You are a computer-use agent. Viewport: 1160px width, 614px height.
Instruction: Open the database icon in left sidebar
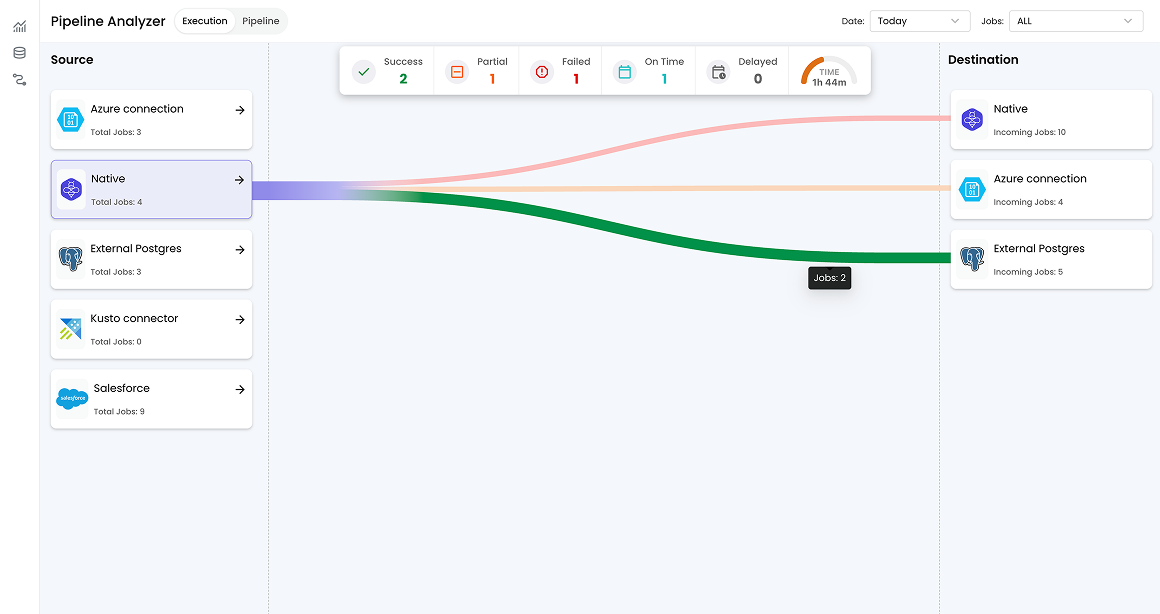point(18,53)
